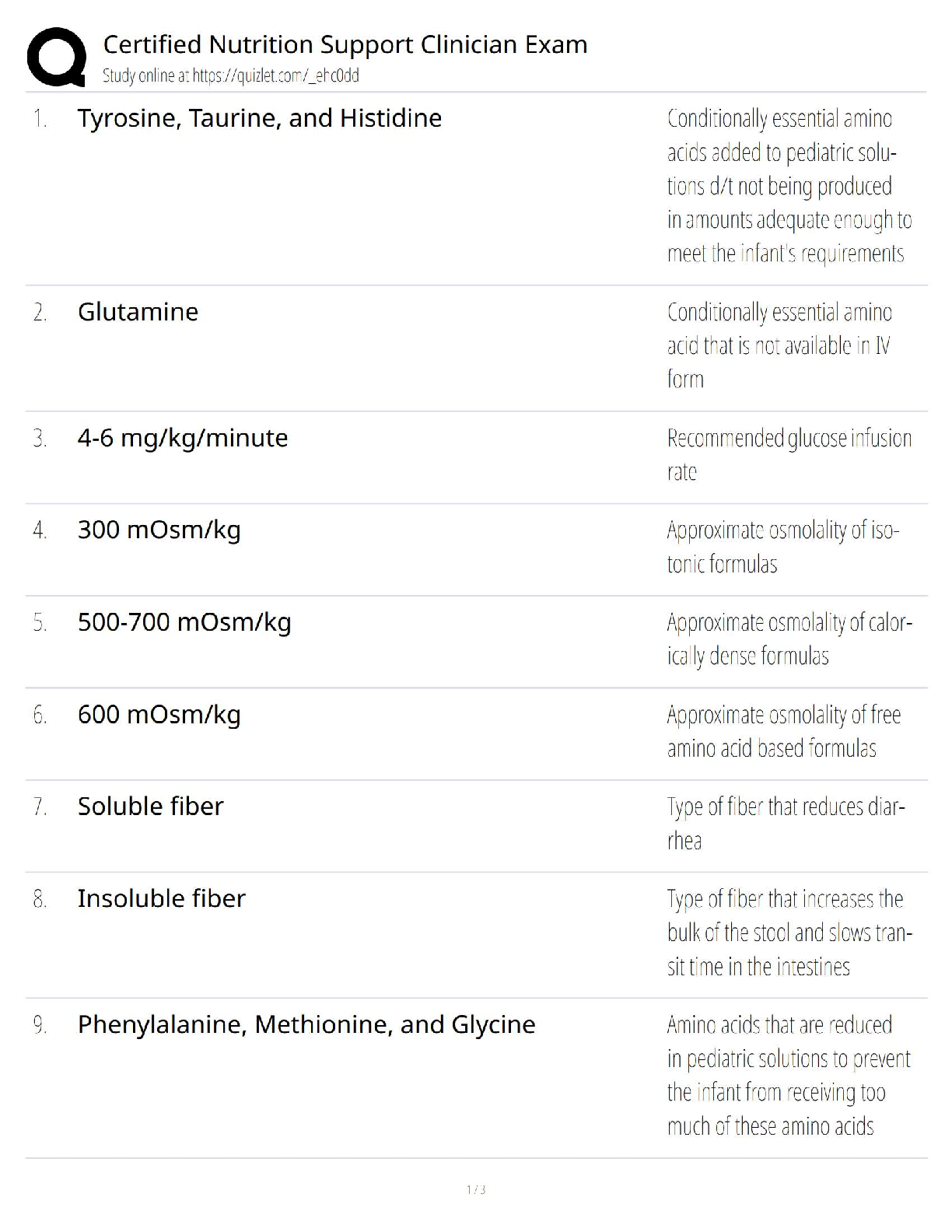Select the calorically dense formulas definition

point(788,639)
